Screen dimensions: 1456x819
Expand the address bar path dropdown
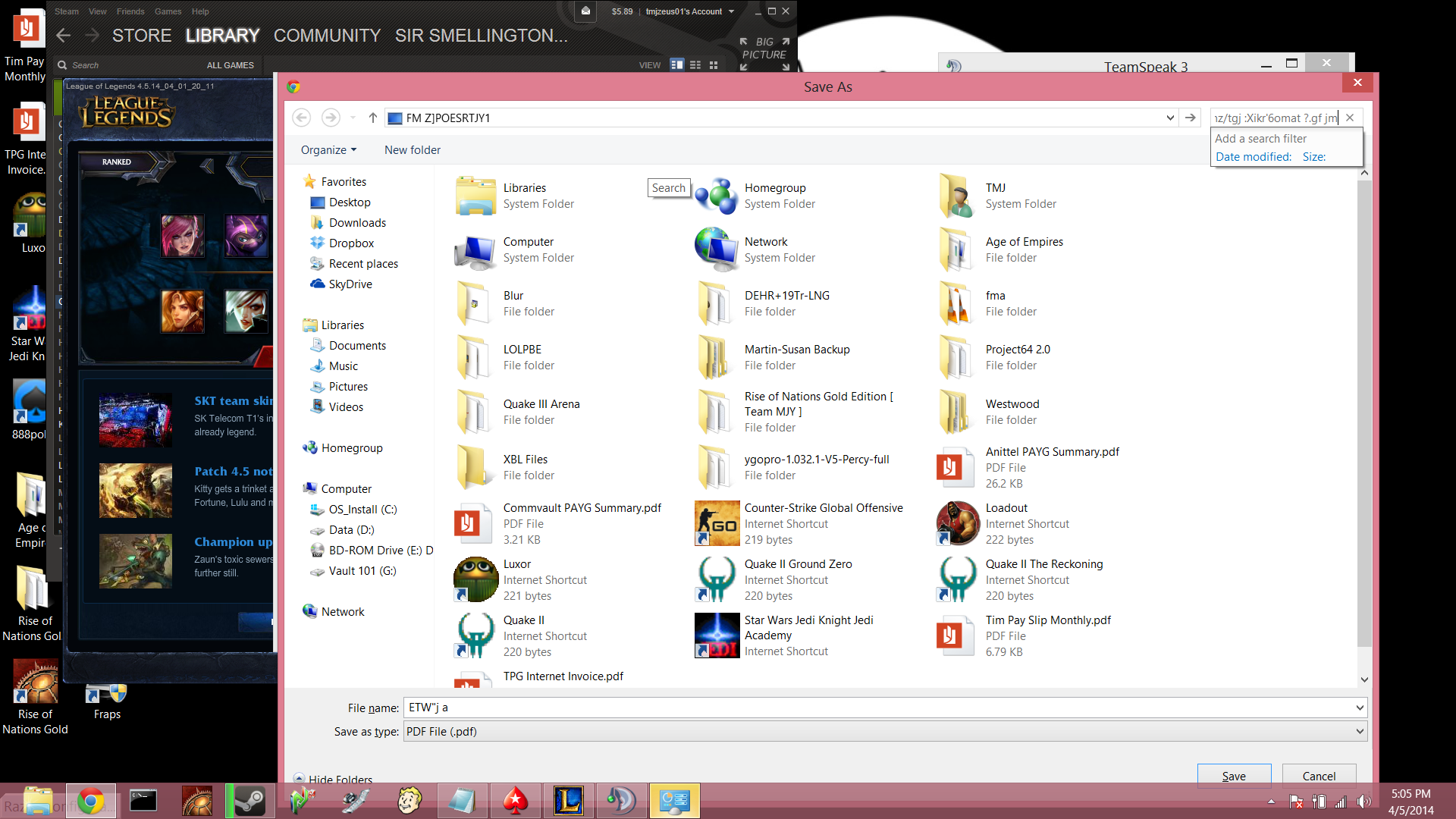(1170, 118)
